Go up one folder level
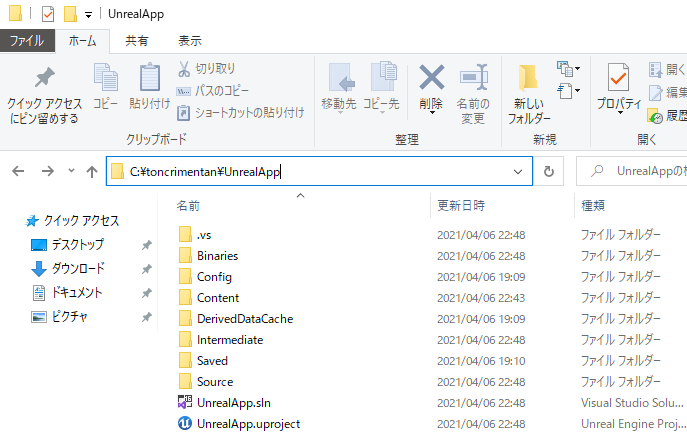The width and height of the screenshot is (687, 433). point(92,171)
